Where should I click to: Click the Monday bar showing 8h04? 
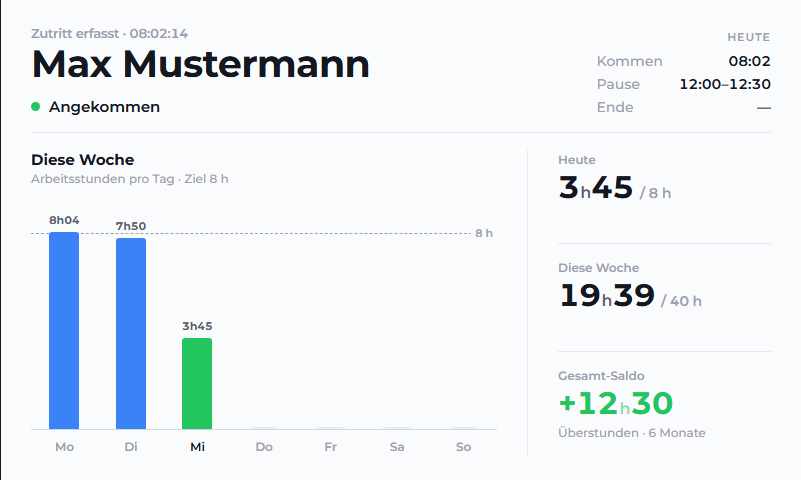click(64, 330)
